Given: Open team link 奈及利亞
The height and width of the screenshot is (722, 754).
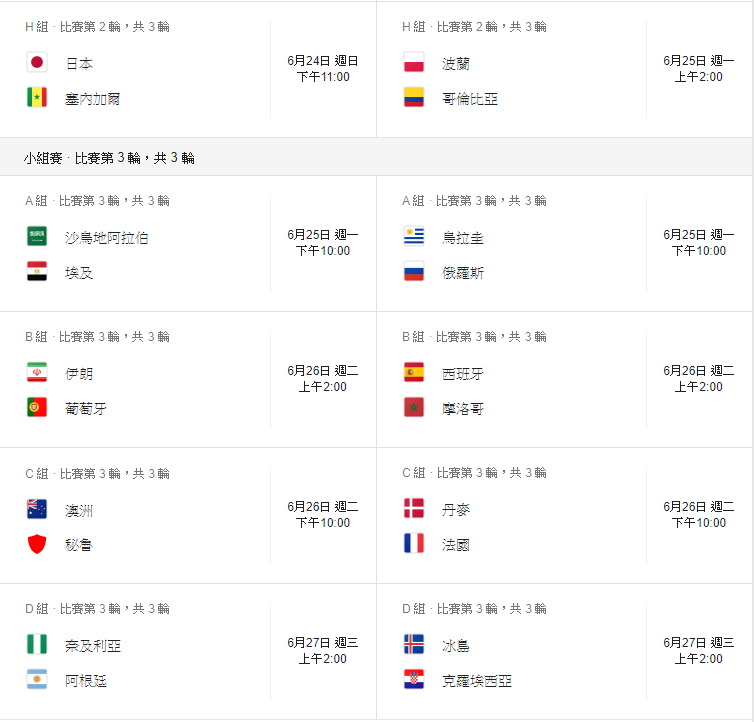Looking at the screenshot, I should [x=93, y=646].
